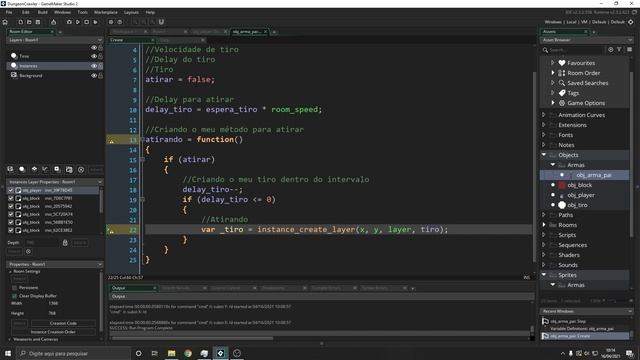Open the Help menu
Image resolution: width=640 pixels, height=360 pixels.
pyautogui.click(x=150, y=12)
